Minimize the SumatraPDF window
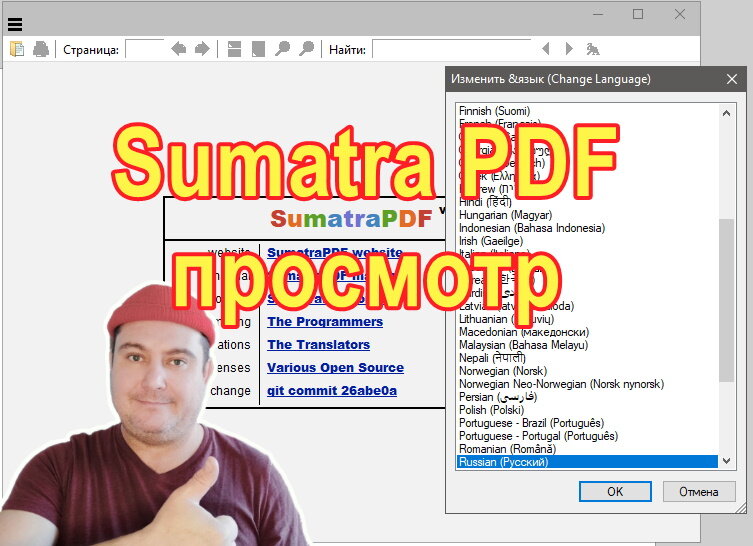 click(598, 14)
